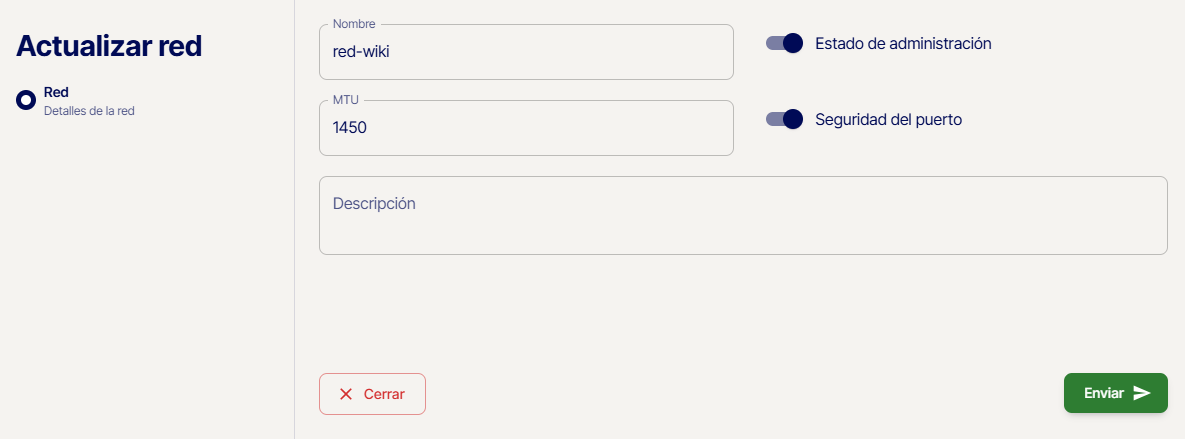This screenshot has height=439, width=1185.
Task: Click the 1450 MTU value
Action: click(x=350, y=128)
